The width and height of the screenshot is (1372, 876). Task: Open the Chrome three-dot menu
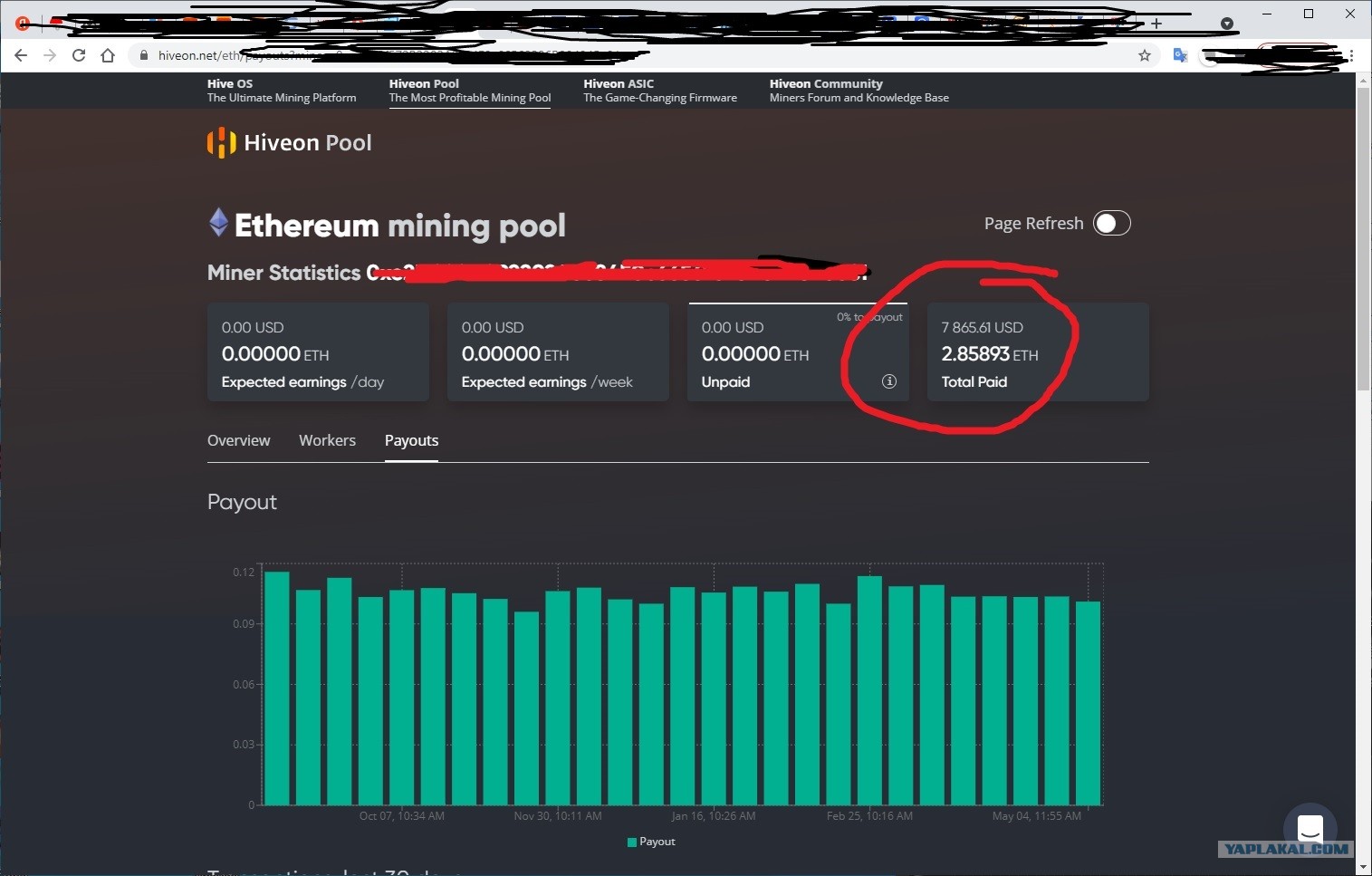click(1351, 55)
